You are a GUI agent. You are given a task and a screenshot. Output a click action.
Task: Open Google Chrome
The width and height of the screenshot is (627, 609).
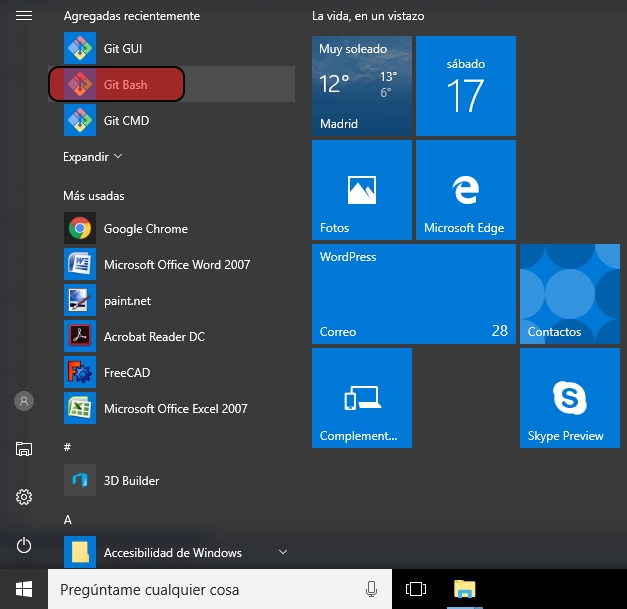pyautogui.click(x=171, y=228)
